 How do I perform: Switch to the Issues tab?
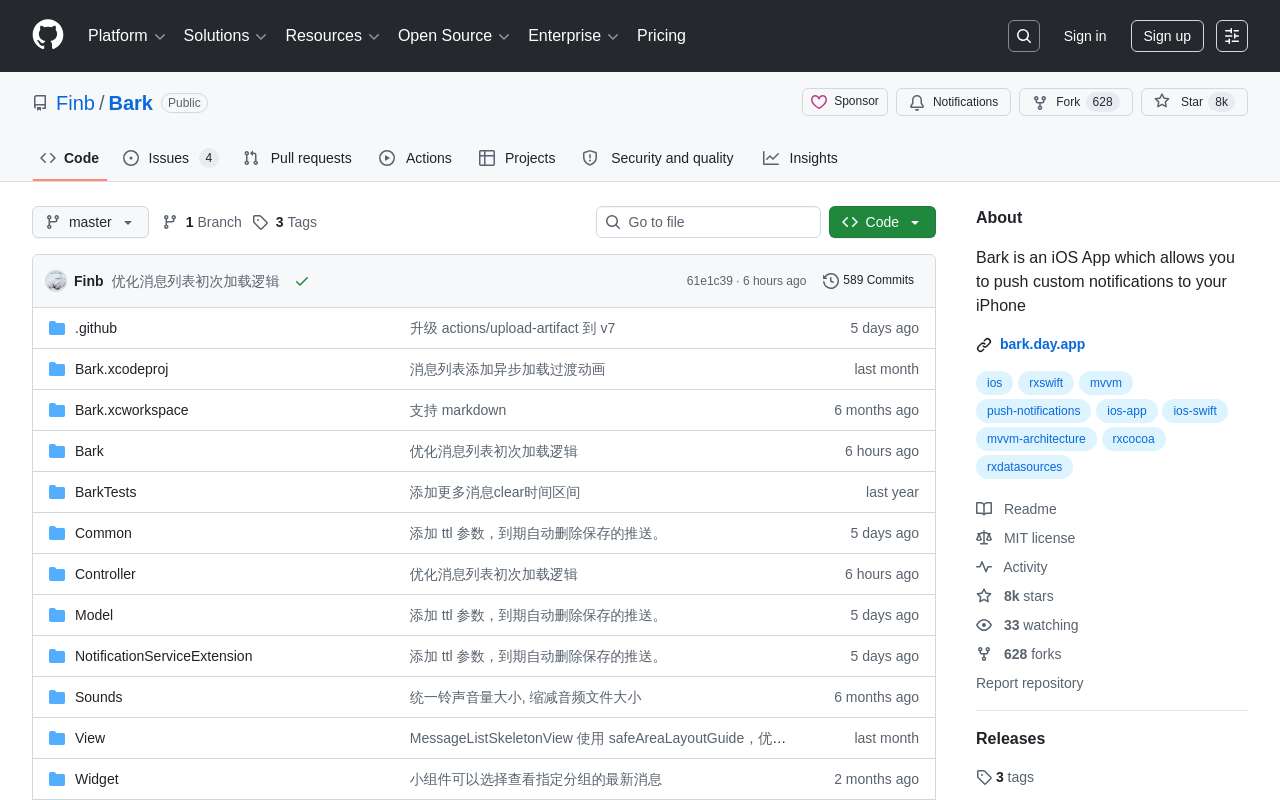(171, 158)
